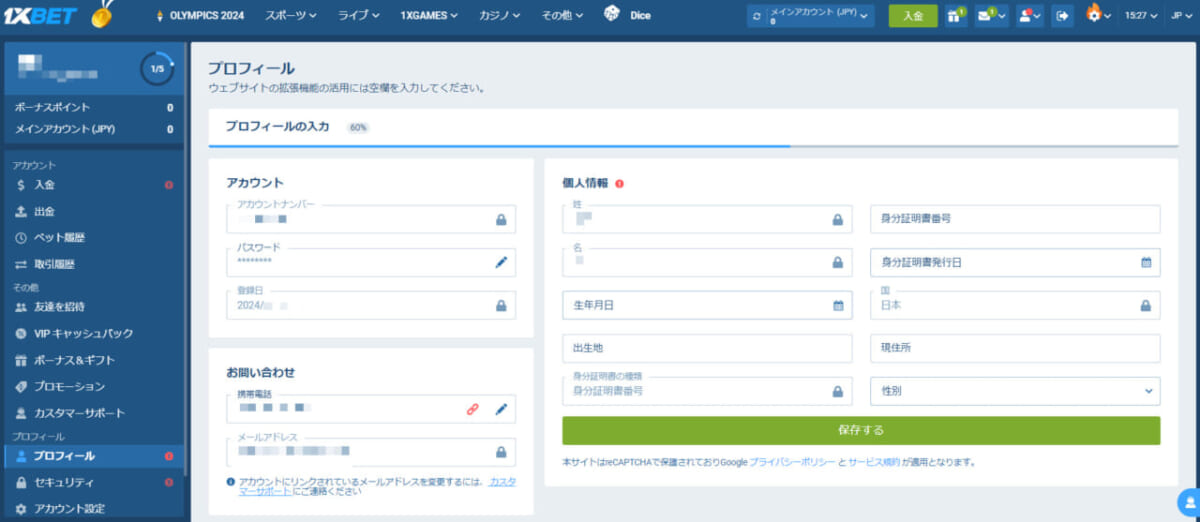Open OLYMPICS 2024 in top menu

click(200, 16)
